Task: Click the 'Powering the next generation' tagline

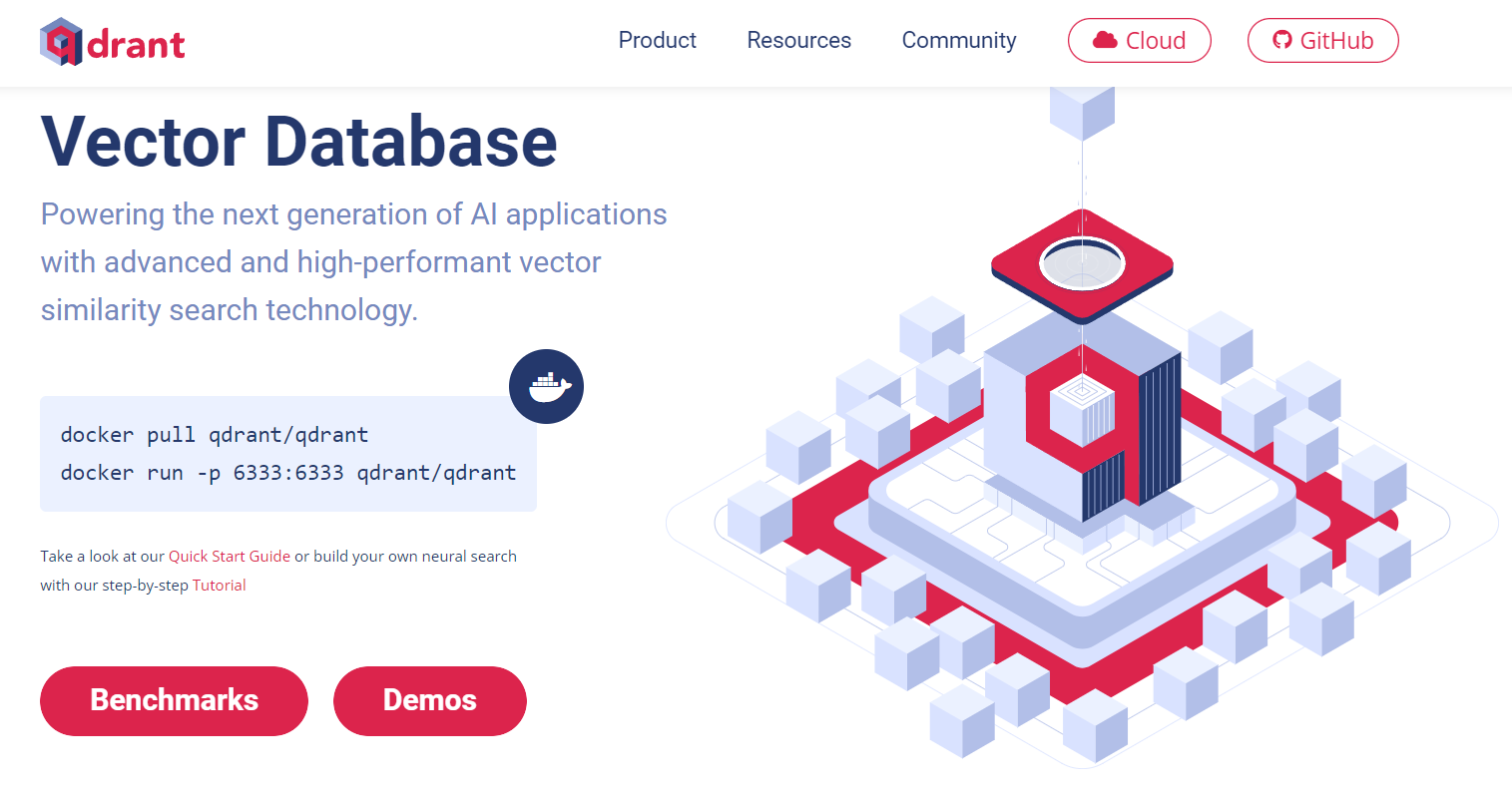Action: point(354,262)
